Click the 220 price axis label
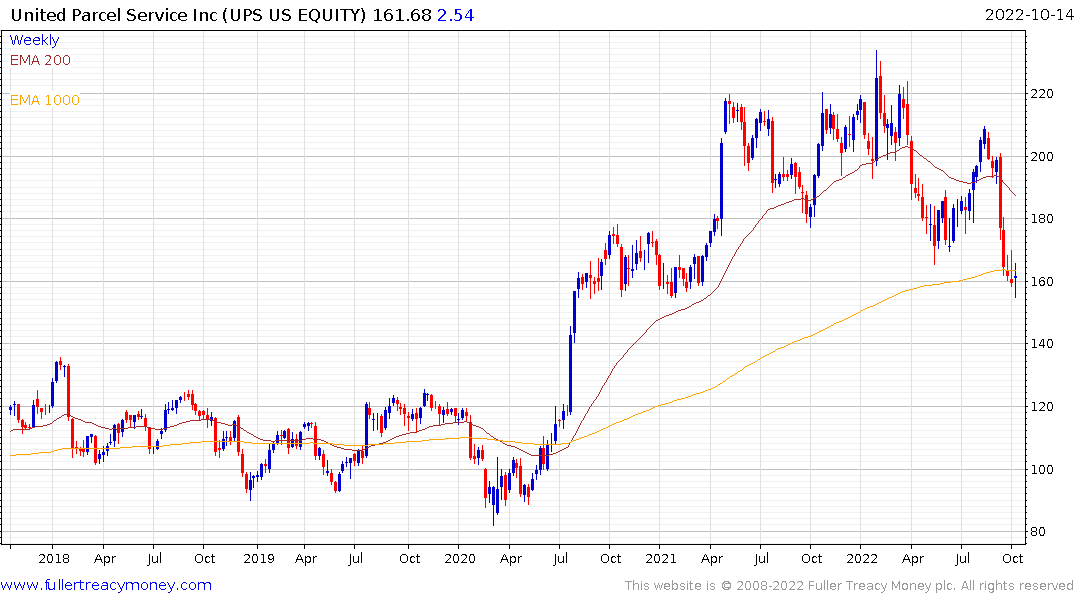The width and height of the screenshot is (1075, 600). 1042,94
